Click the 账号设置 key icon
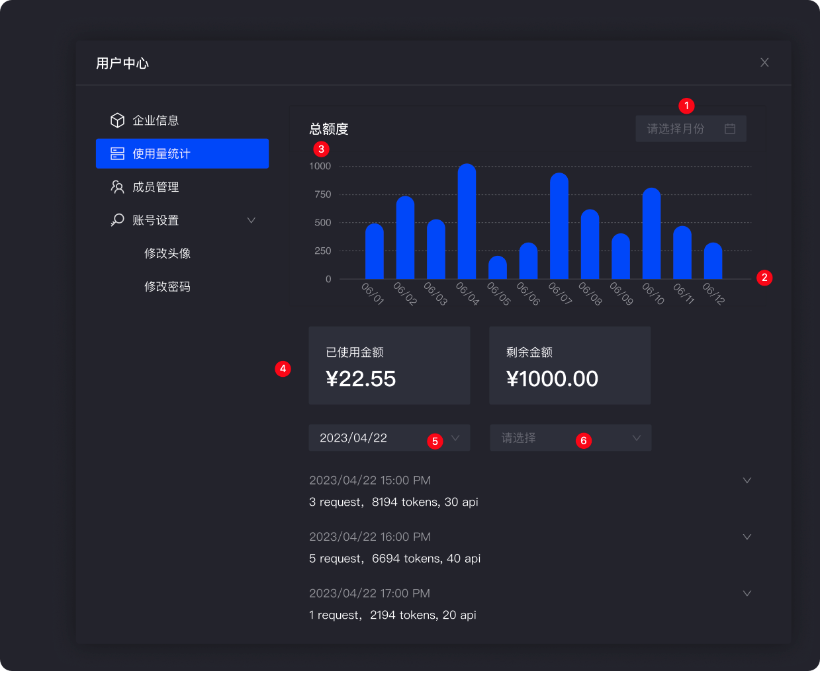This screenshot has width=827, height=673. [x=117, y=220]
